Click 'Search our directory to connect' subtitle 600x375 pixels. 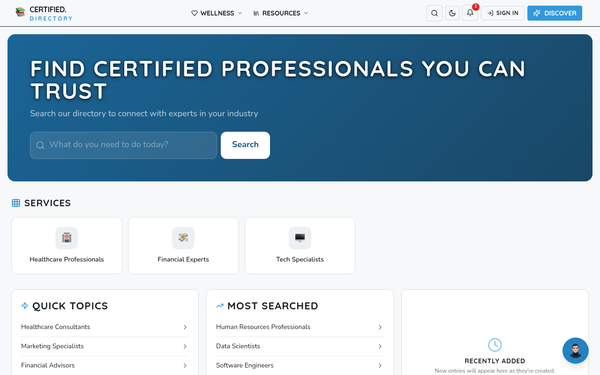pos(144,114)
